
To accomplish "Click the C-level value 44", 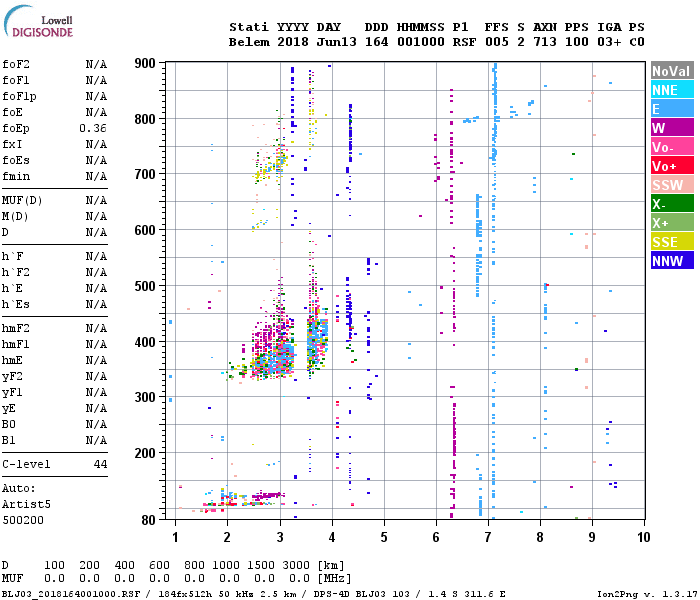I will pyautogui.click(x=100, y=464).
